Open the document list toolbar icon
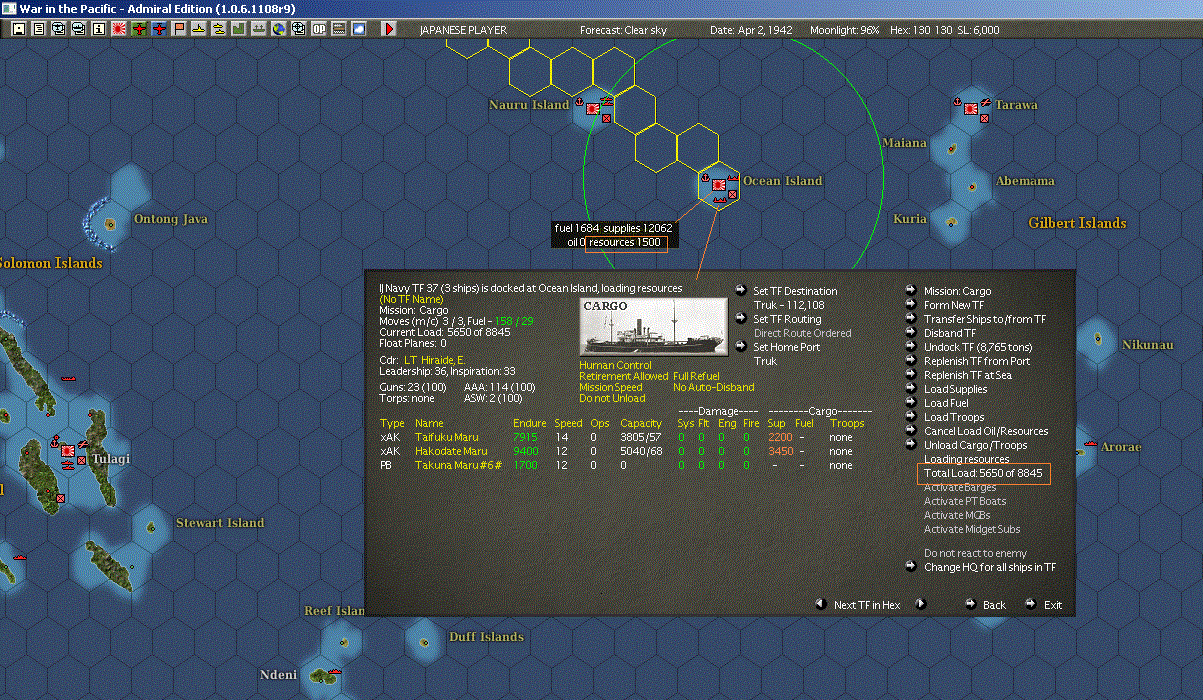This screenshot has height=700, width=1203. [x=38, y=29]
